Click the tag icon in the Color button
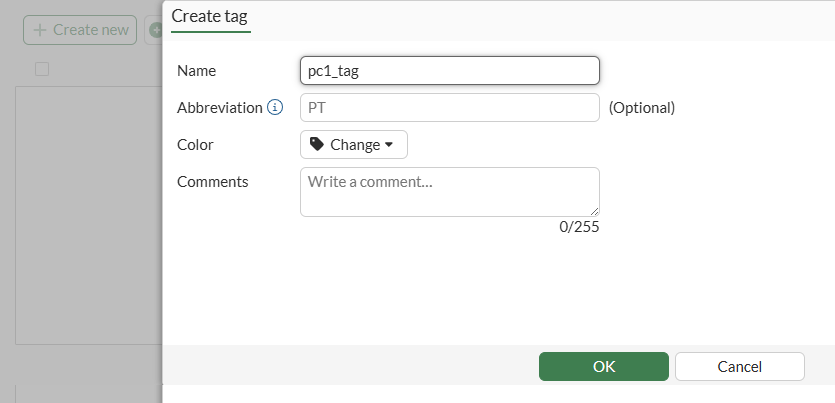Screen dimensions: 835x403 pos(317,144)
